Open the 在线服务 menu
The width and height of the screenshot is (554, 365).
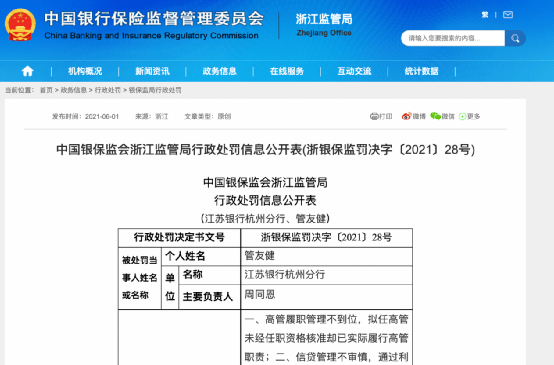(287, 71)
